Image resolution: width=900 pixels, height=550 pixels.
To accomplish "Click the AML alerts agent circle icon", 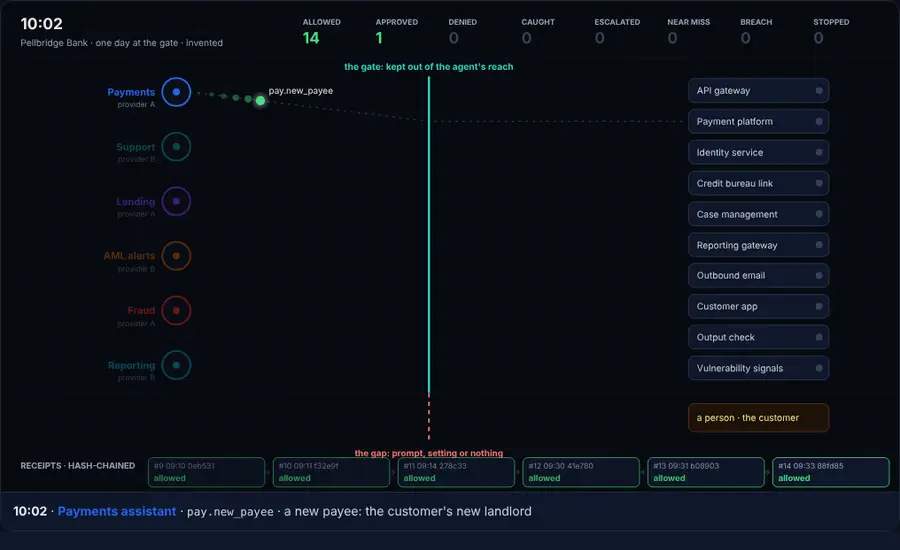I will coord(176,256).
